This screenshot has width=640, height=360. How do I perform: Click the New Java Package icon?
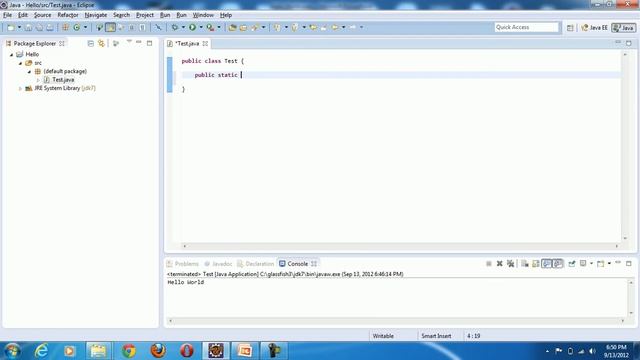pyautogui.click(x=65, y=27)
